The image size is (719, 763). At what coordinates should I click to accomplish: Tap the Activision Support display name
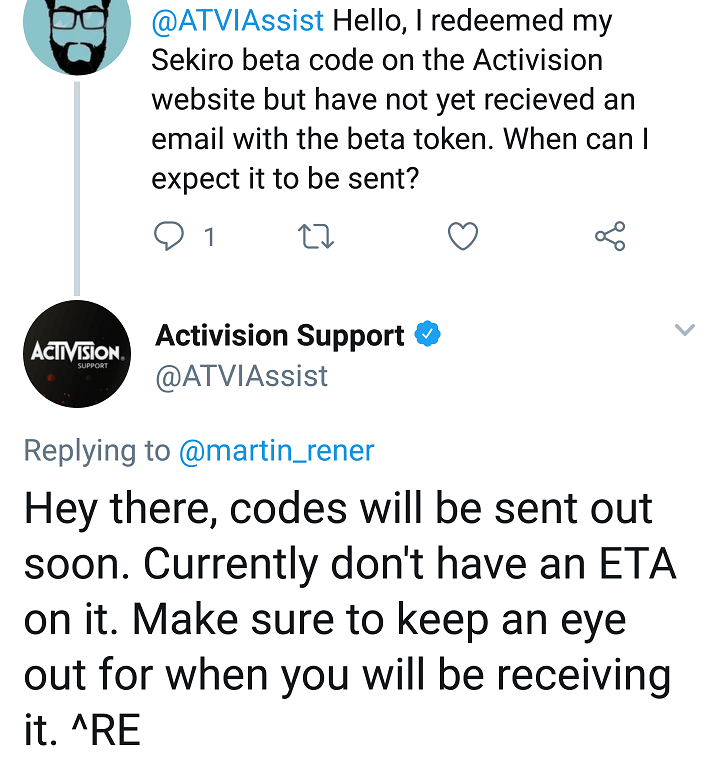[280, 336]
